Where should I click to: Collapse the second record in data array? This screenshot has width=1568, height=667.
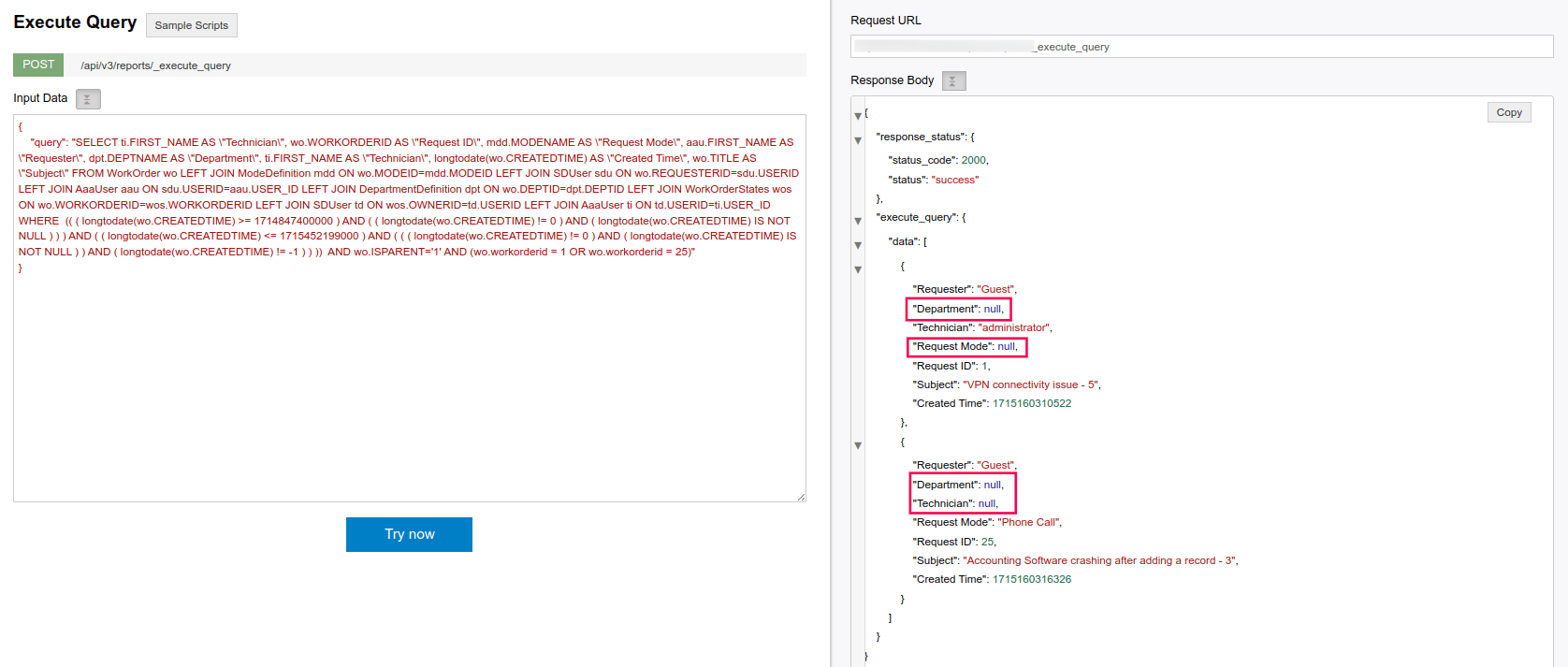(858, 445)
